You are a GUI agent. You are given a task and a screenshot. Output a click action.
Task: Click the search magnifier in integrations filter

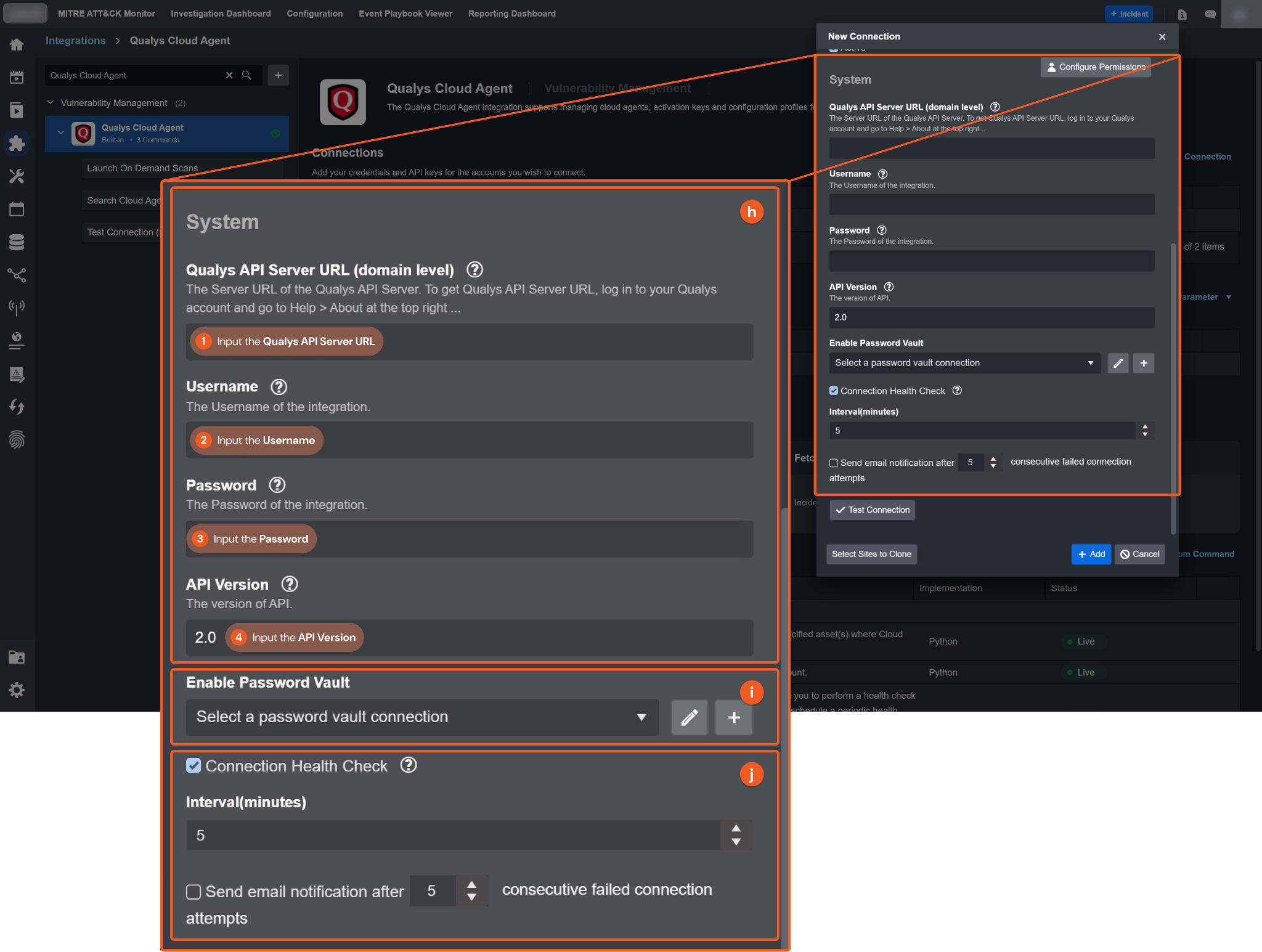(246, 75)
